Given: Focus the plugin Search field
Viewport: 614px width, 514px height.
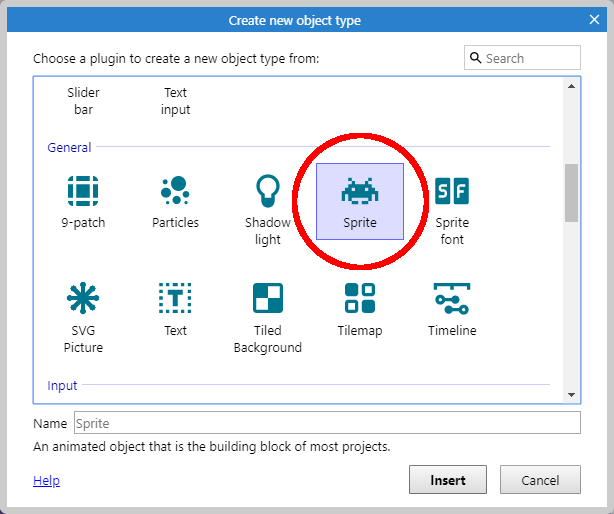Looking at the screenshot, I should click(530, 58).
